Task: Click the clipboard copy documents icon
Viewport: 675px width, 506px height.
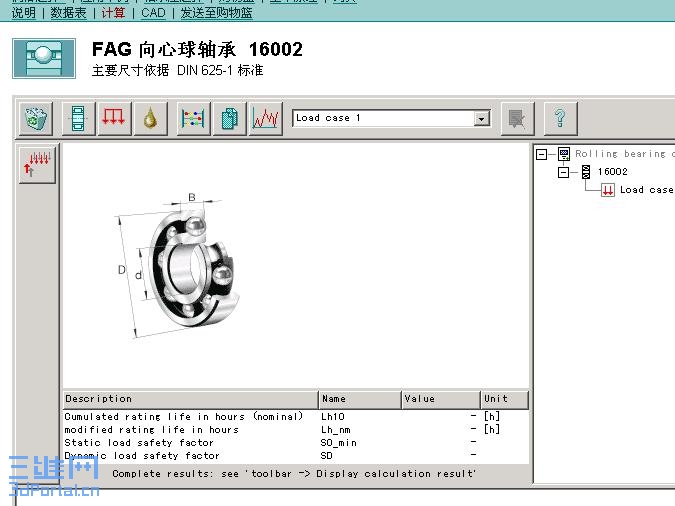Action: tap(230, 118)
